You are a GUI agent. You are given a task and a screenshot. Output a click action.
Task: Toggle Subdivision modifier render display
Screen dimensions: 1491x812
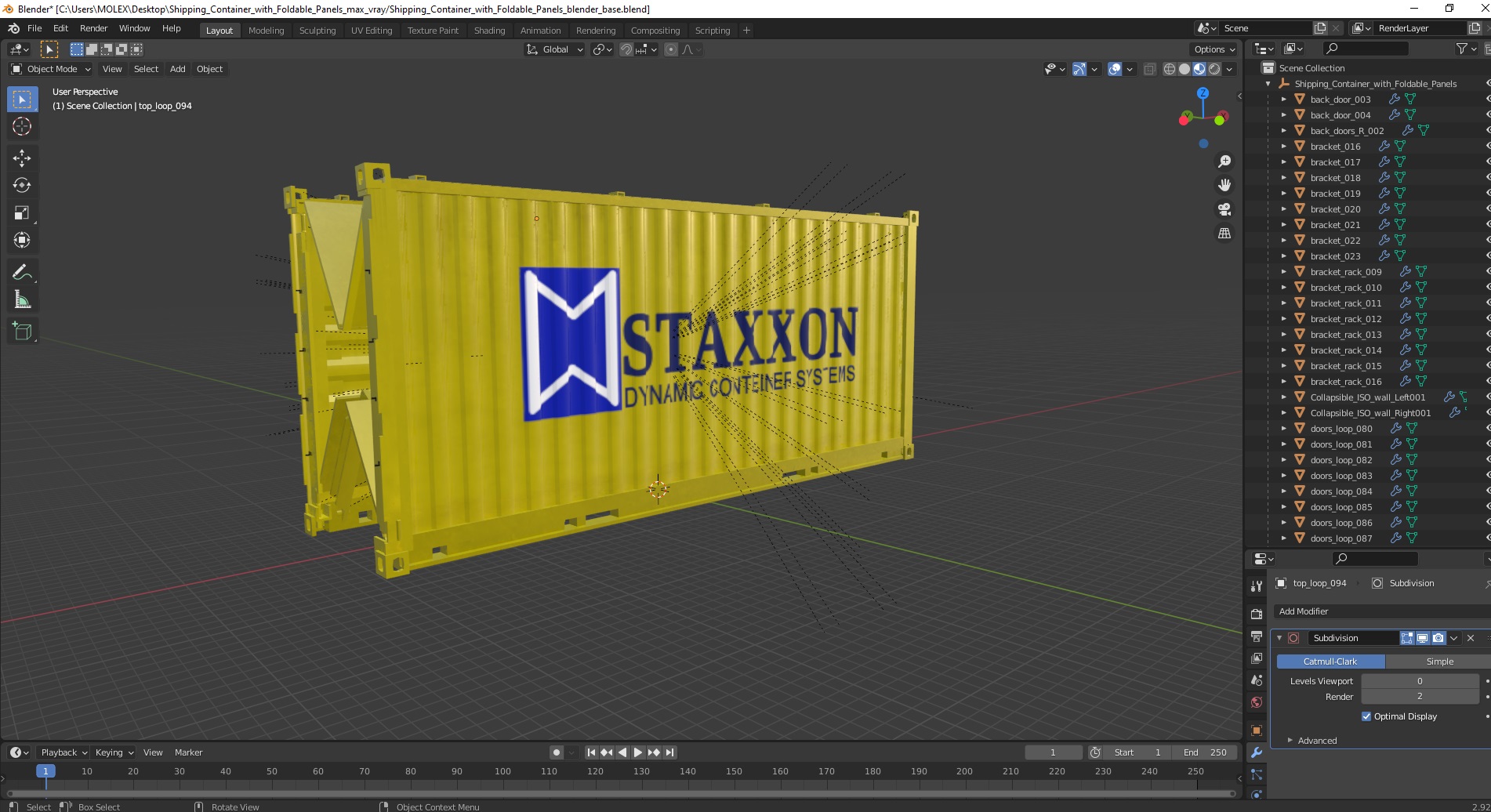(1438, 638)
